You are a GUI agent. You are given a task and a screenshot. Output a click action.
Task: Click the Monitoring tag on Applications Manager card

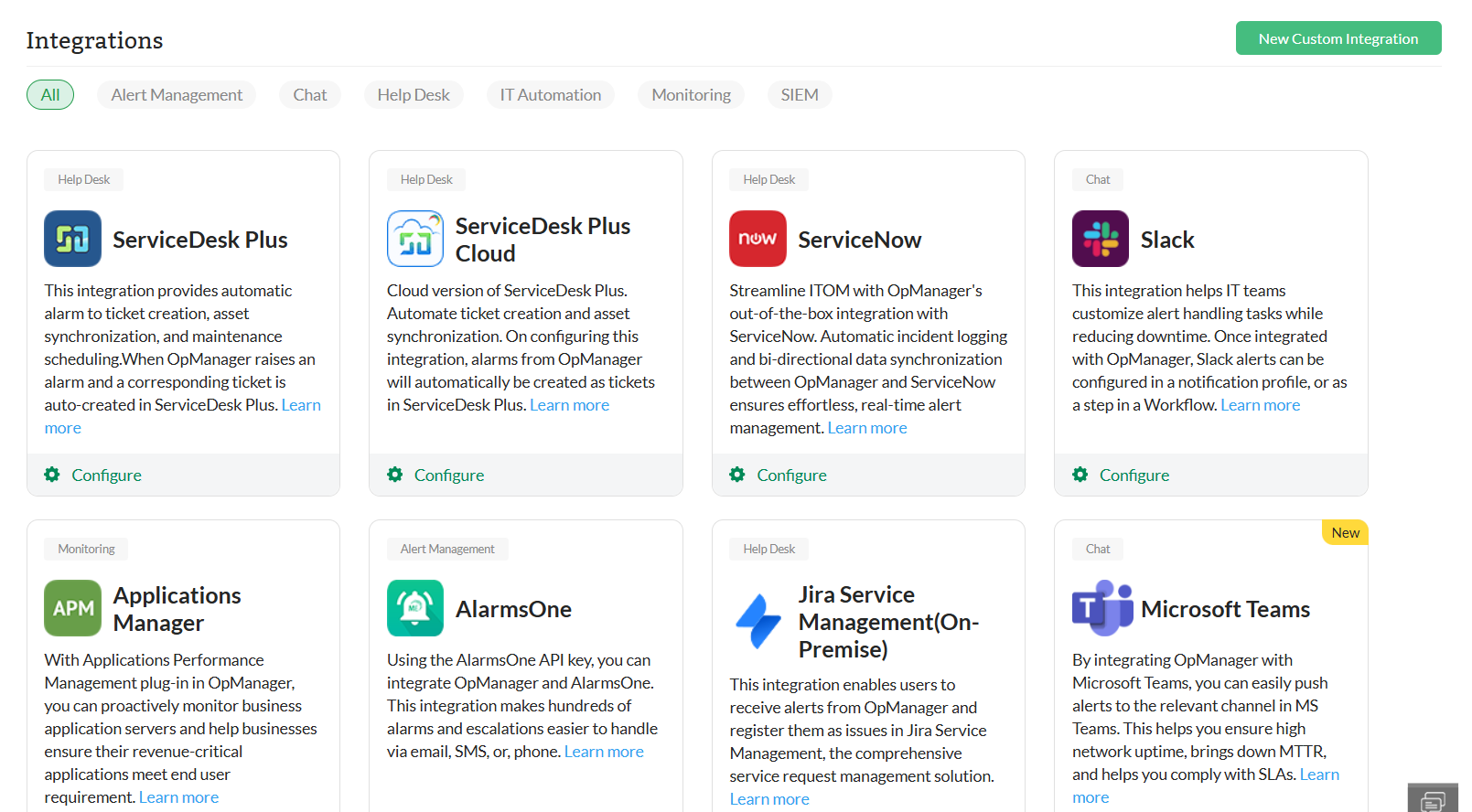86,549
